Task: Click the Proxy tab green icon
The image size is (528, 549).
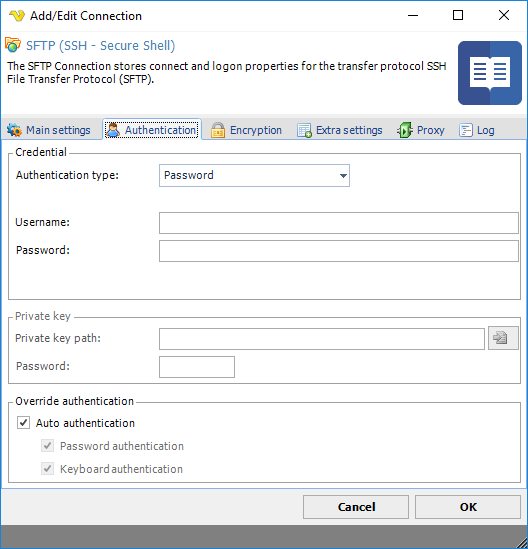Action: [x=405, y=130]
